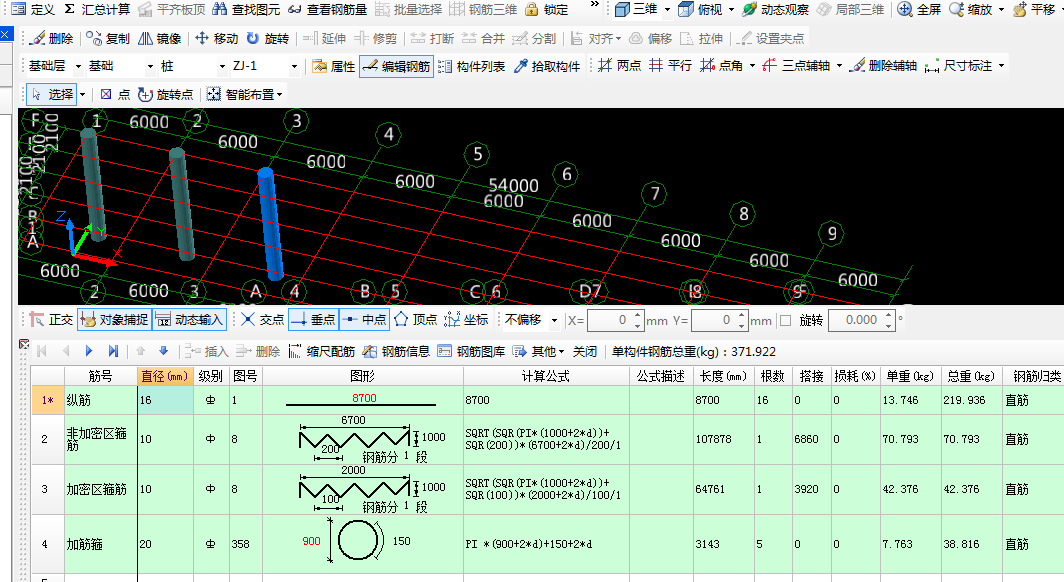Click 全屏 full screen tool
Screen dimensions: 1064x582
pos(919,9)
